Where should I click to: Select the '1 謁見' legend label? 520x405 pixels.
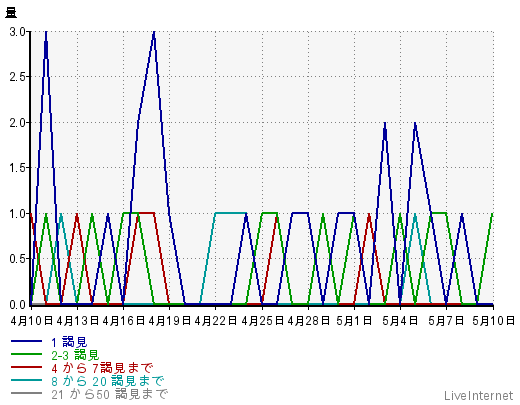click(69, 342)
